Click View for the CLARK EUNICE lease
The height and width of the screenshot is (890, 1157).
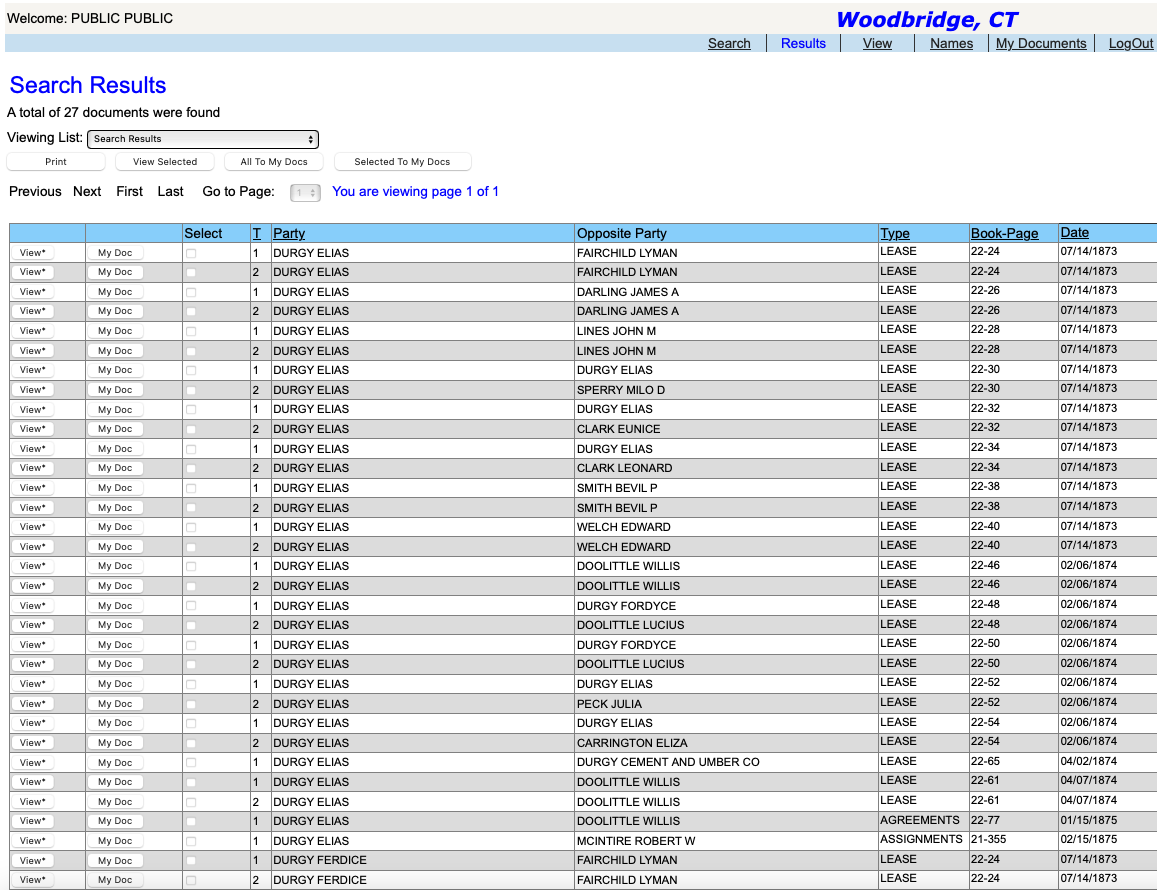click(x=32, y=429)
